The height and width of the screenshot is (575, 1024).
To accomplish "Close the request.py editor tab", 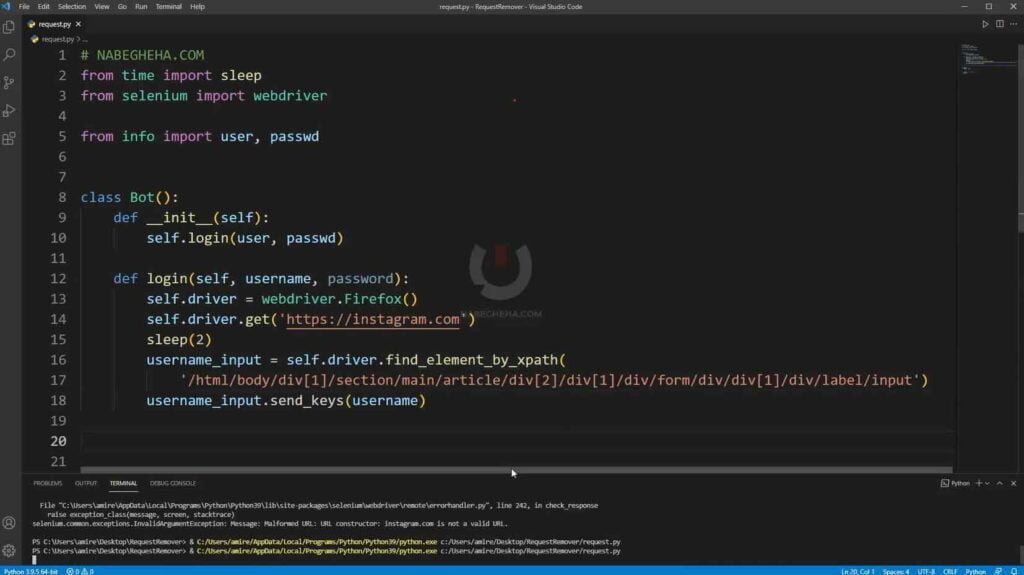I will coord(78,24).
